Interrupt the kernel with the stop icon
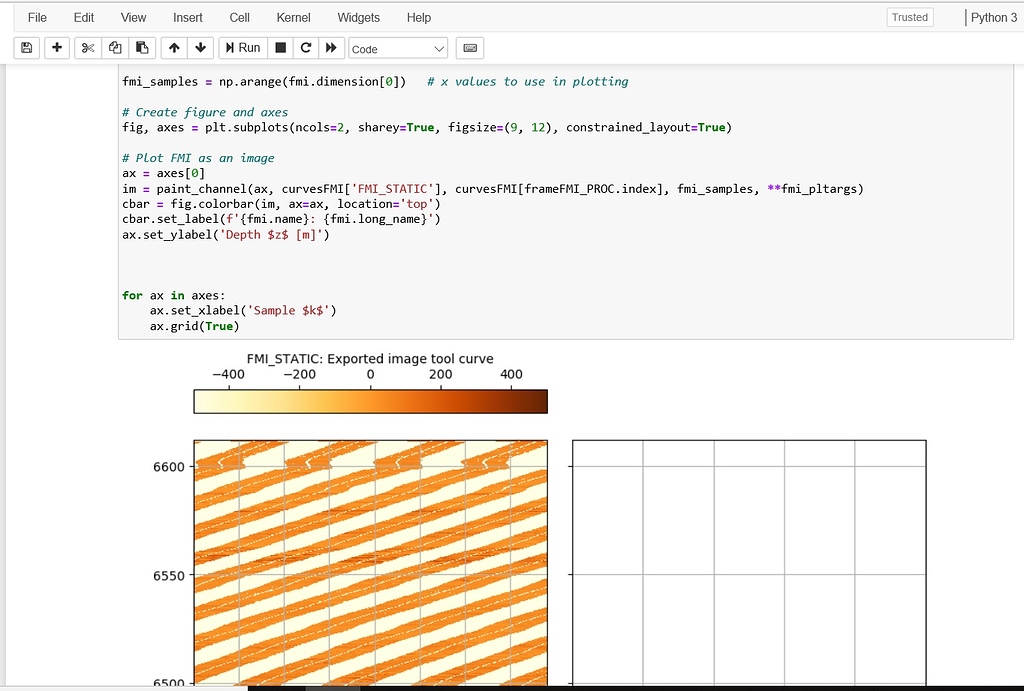Screen dimensions: 1024x691 point(281,47)
